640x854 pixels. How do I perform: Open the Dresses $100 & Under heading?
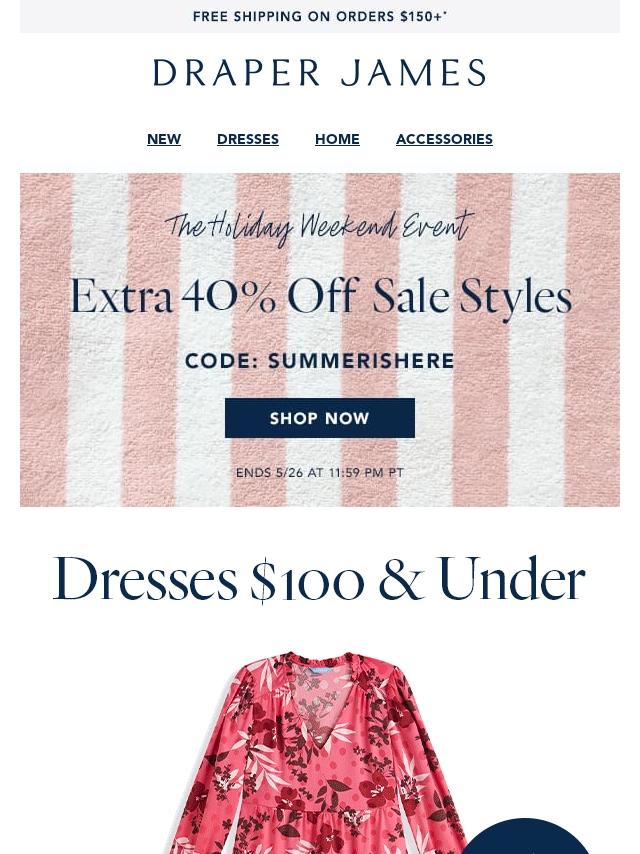tap(319, 578)
